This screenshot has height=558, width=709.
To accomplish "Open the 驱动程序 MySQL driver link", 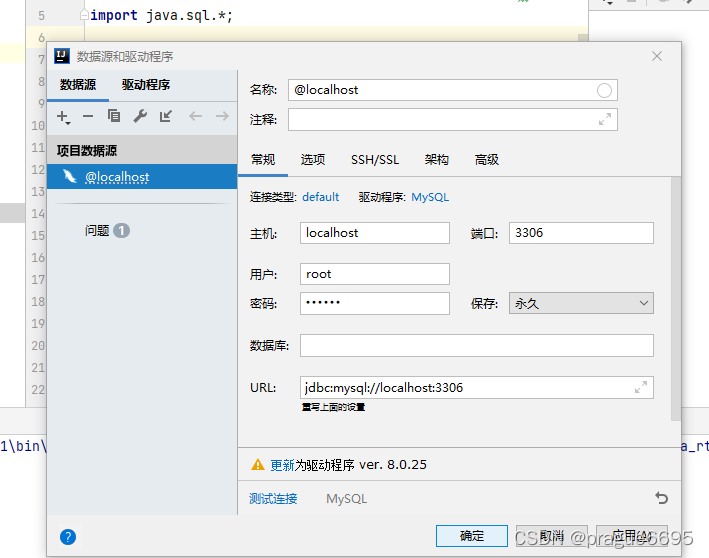I will [x=430, y=197].
